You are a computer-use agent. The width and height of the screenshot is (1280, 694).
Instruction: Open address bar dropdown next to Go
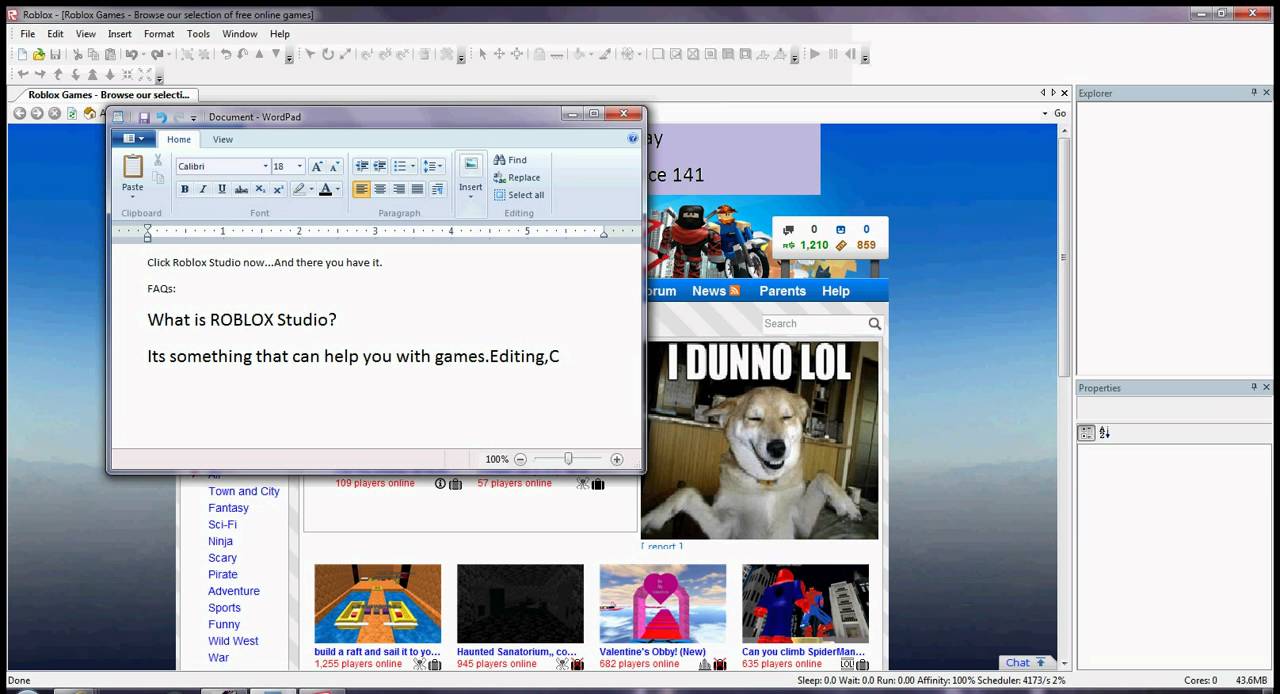tap(1046, 113)
